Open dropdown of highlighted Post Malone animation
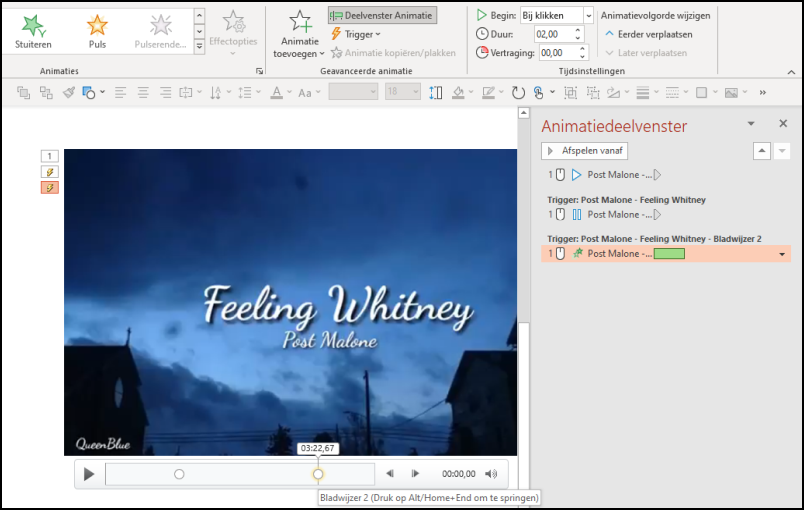The height and width of the screenshot is (510, 804). 782,254
